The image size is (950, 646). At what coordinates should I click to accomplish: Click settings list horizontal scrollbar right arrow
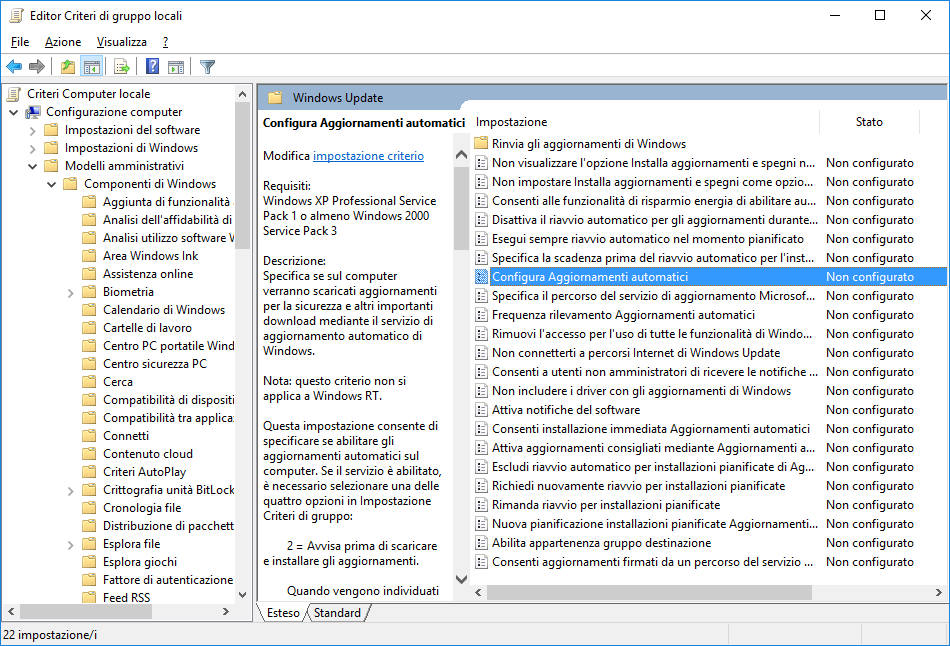click(x=938, y=592)
